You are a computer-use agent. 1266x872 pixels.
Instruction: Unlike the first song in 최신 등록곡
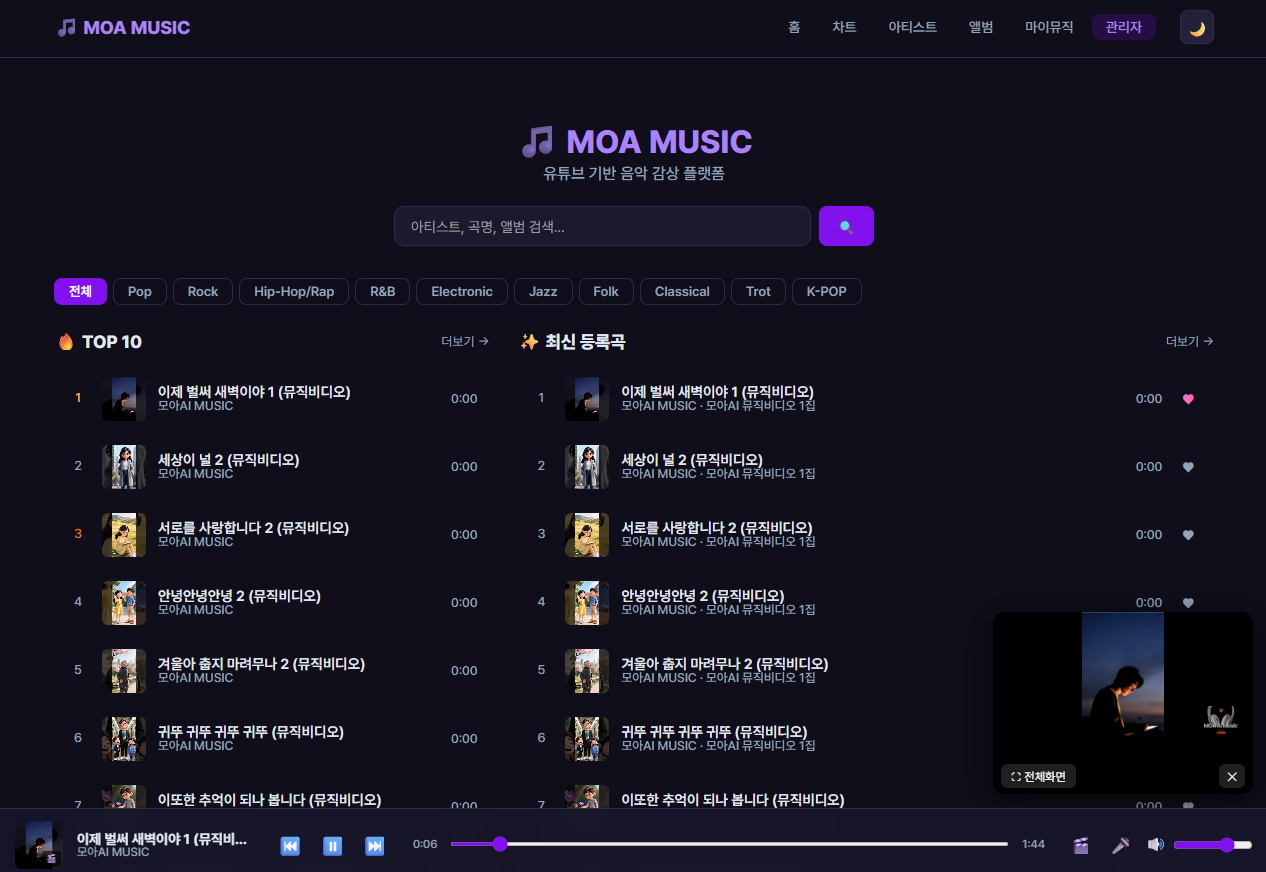[1188, 399]
